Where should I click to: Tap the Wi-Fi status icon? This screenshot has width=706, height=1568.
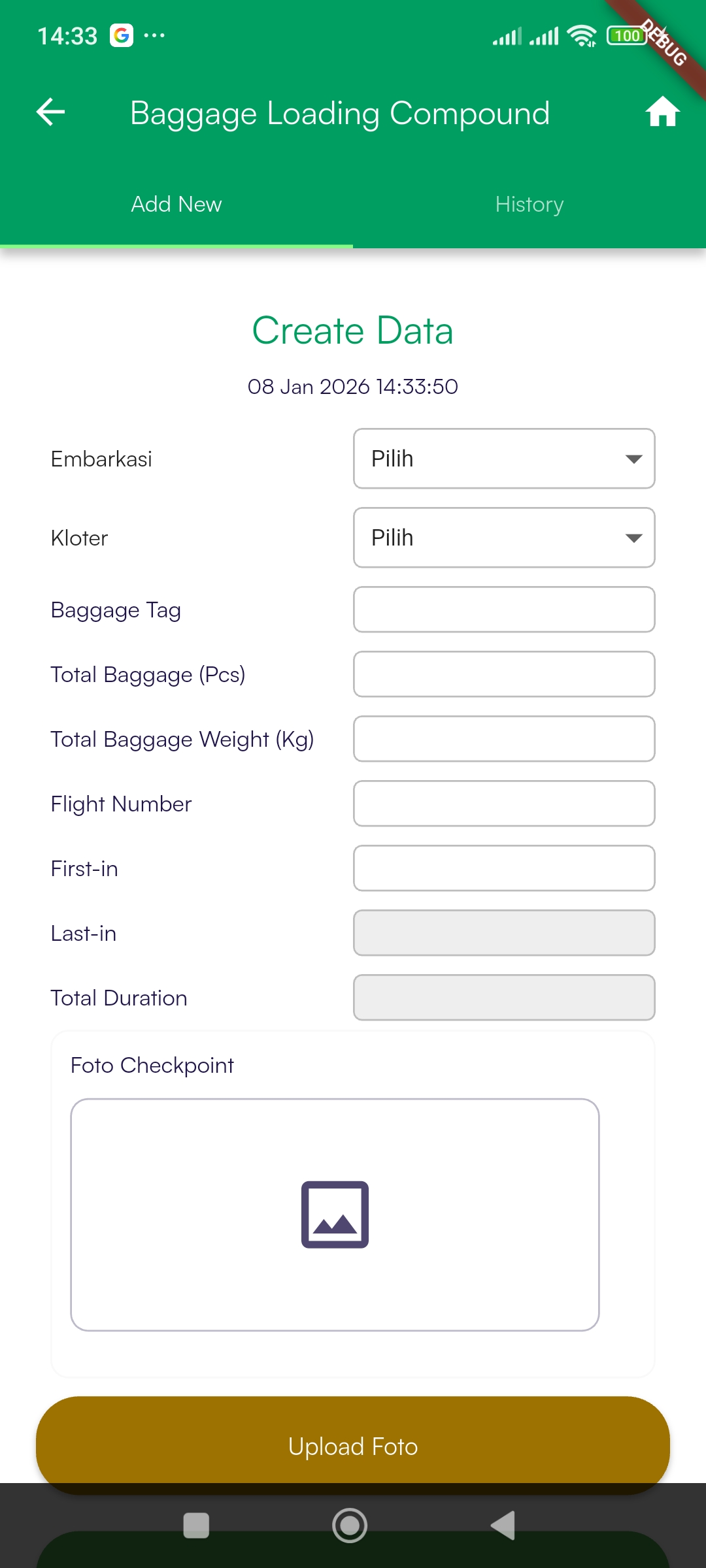tap(581, 36)
